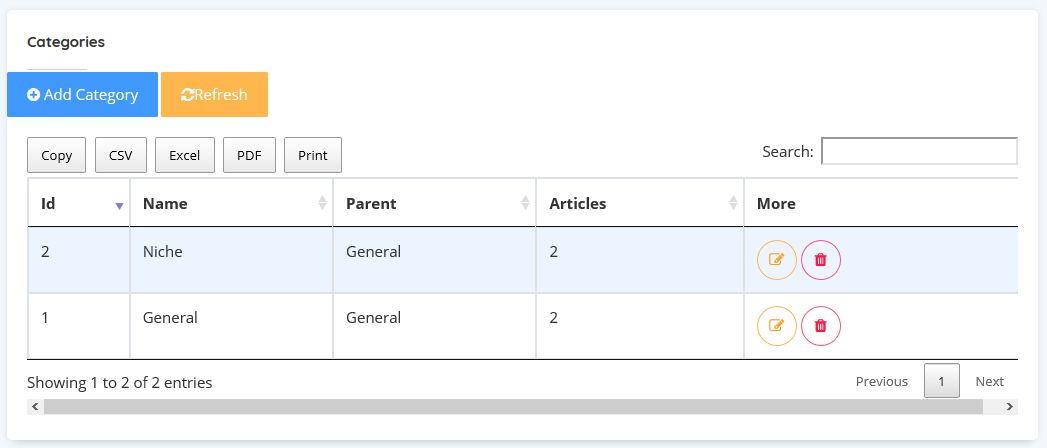The height and width of the screenshot is (448, 1047).
Task: Sort the table by Id column
Action: pos(79,203)
